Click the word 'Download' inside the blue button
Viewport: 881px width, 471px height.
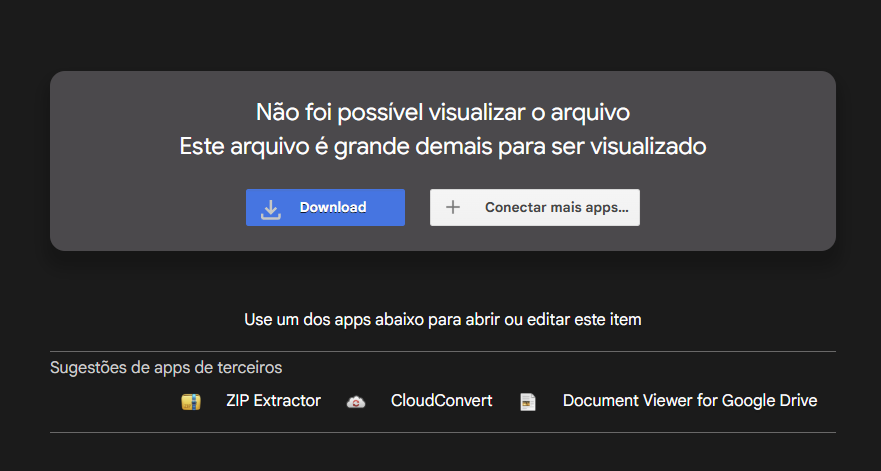pos(333,208)
